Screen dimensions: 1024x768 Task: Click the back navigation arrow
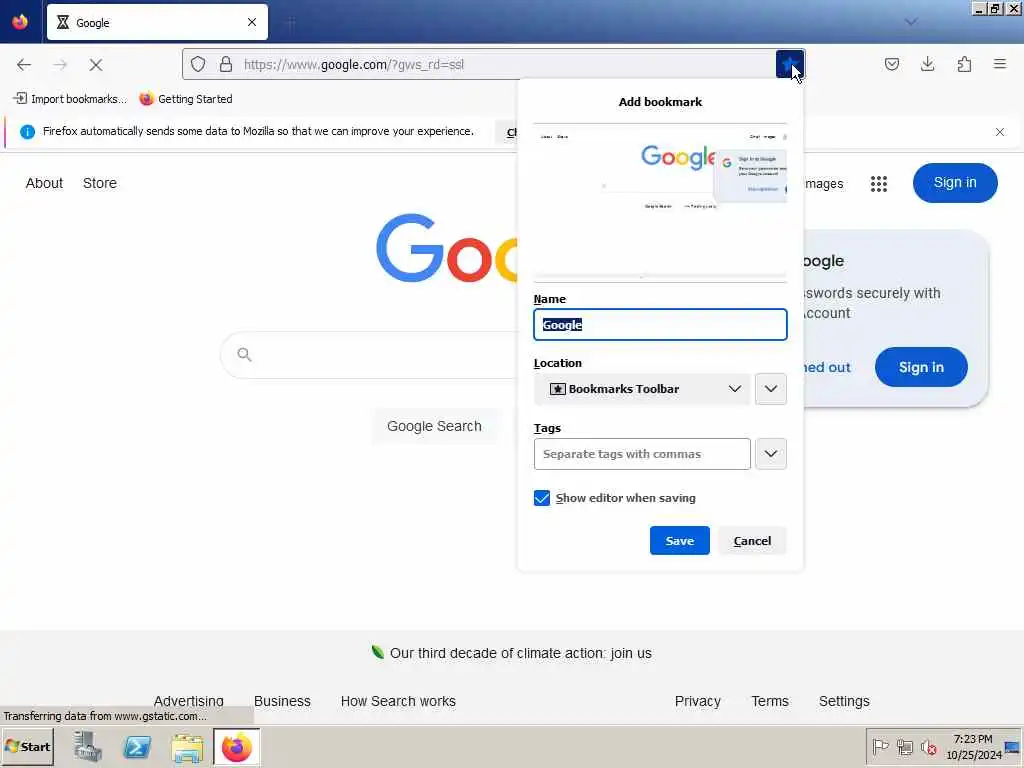(24, 65)
